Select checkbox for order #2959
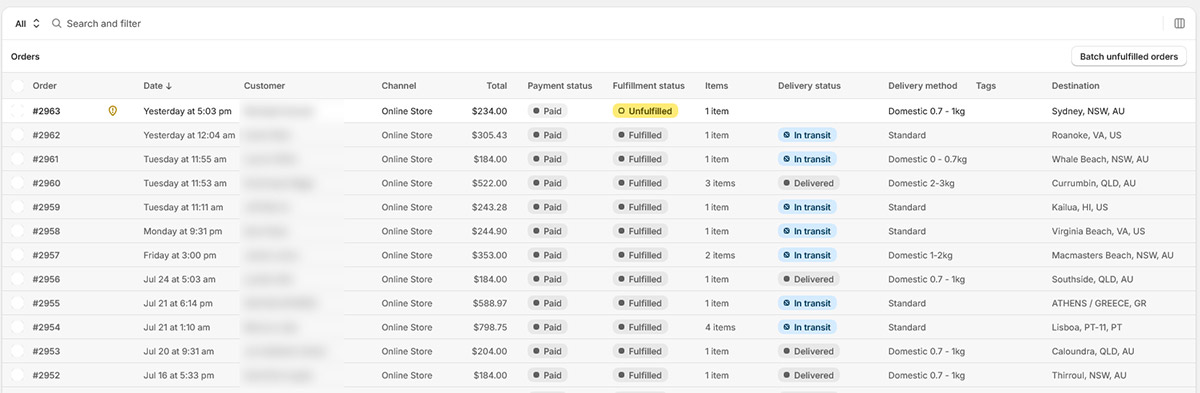The width and height of the screenshot is (1200, 393). coord(17,207)
